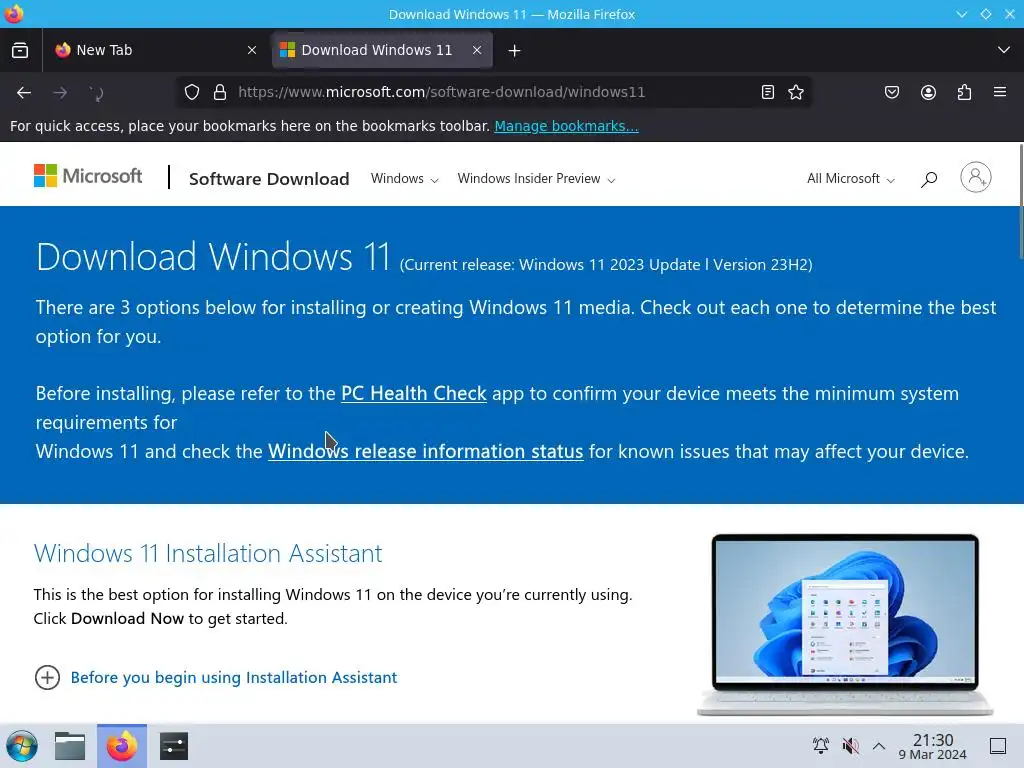Click the Firefox logo in the title bar
Image resolution: width=1024 pixels, height=768 pixels.
(x=13, y=13)
